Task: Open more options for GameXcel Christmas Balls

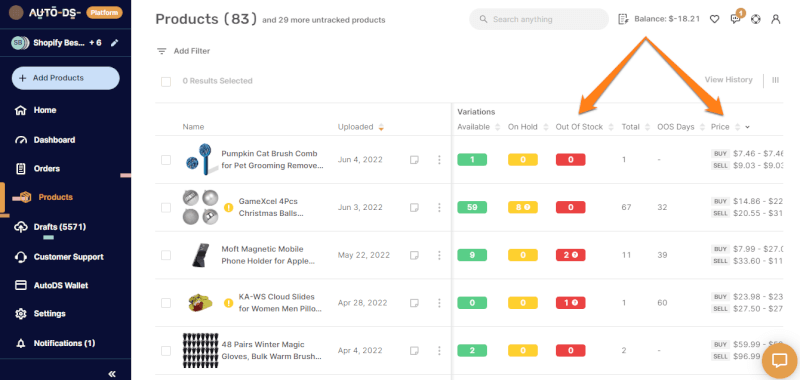Action: 439,208
